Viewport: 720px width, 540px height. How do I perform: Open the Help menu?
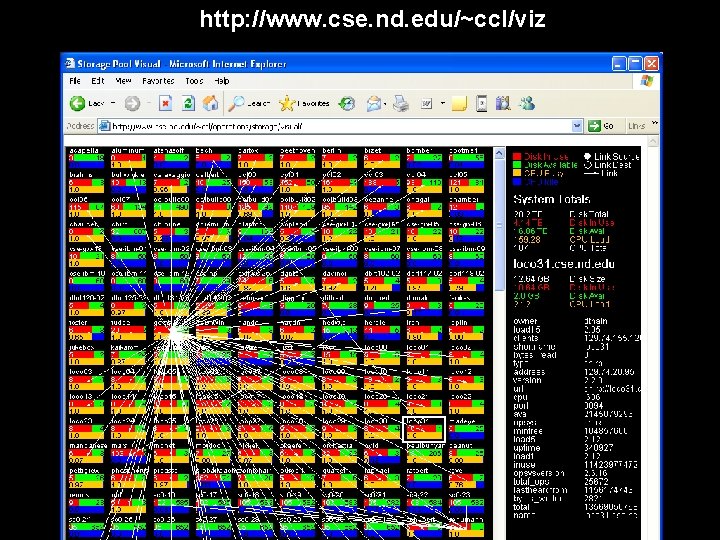coord(221,81)
